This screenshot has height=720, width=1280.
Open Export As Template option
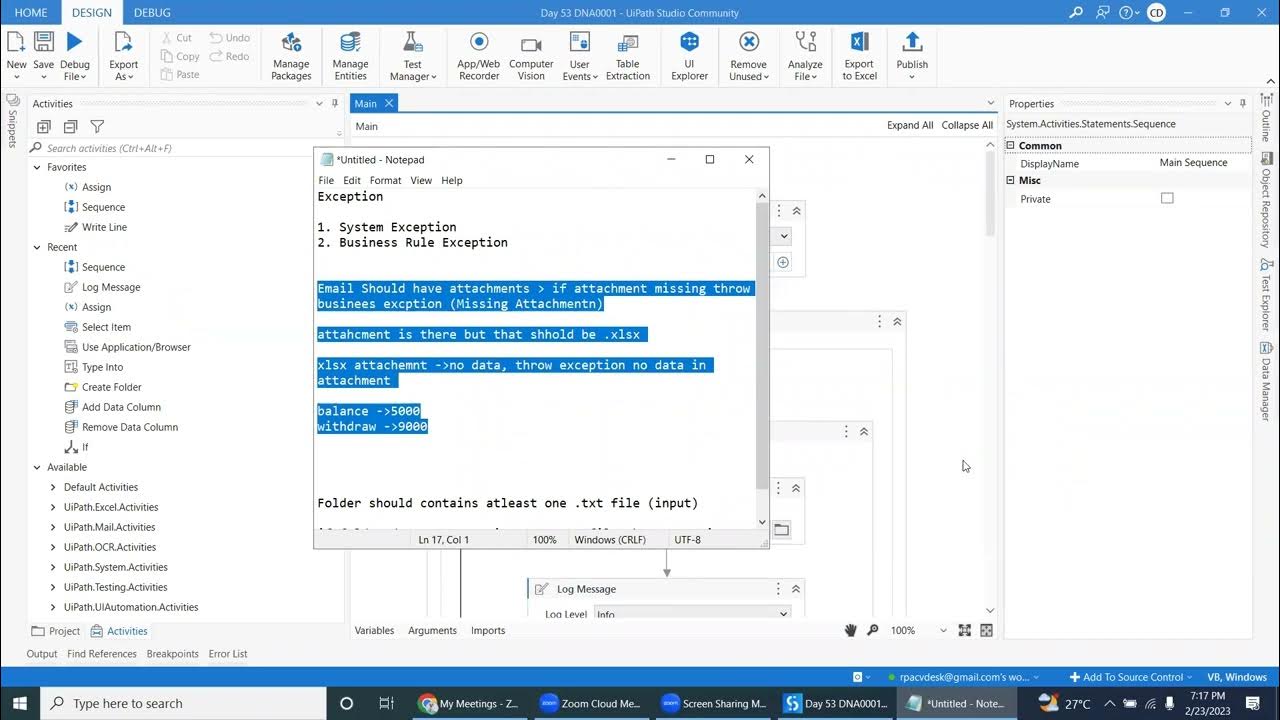coord(123,55)
